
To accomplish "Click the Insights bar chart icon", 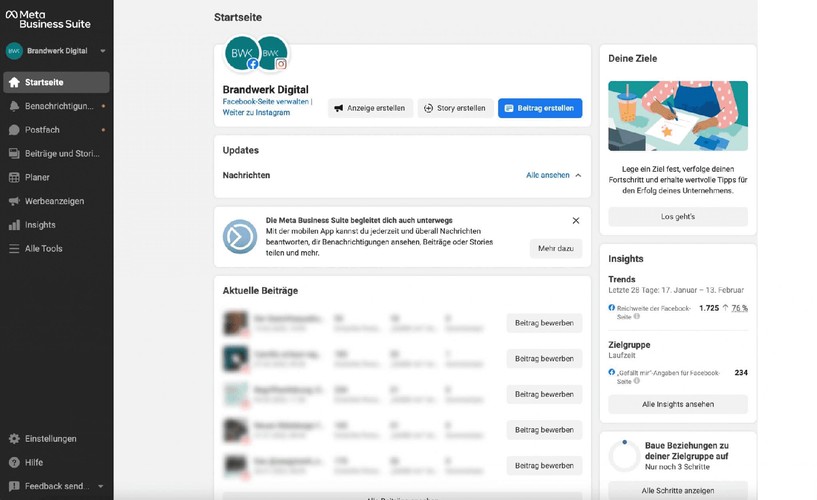I will point(14,225).
